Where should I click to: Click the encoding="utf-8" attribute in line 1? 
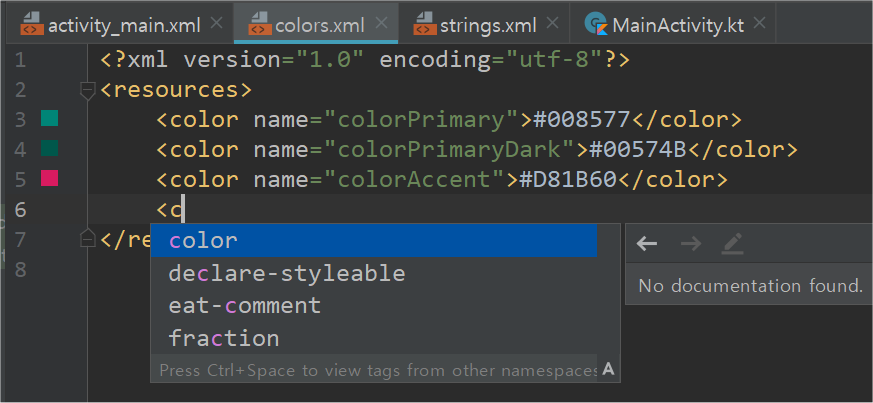[x=490, y=60]
